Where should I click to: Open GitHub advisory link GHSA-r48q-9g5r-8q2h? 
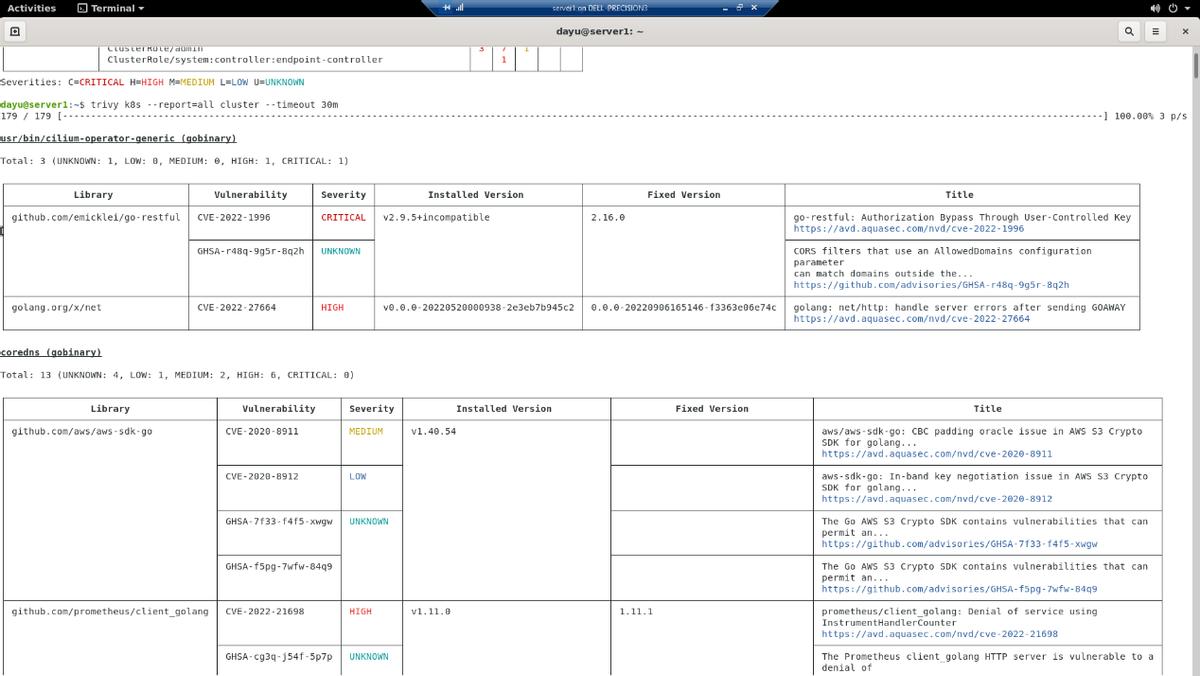point(931,285)
